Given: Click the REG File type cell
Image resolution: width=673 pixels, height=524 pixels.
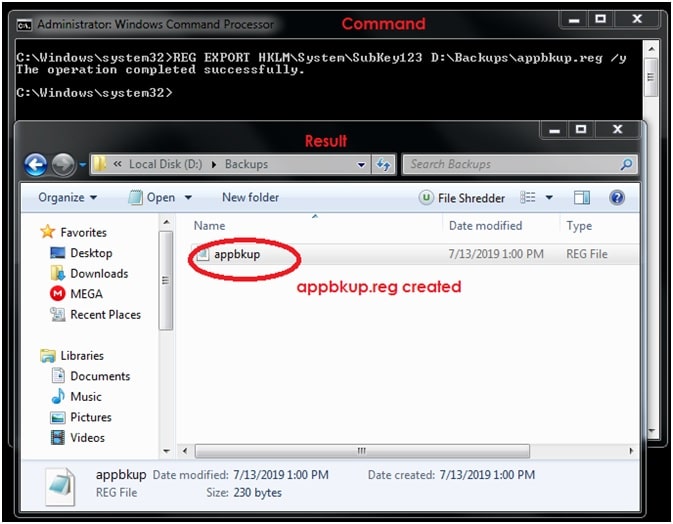Looking at the screenshot, I should pos(587,254).
